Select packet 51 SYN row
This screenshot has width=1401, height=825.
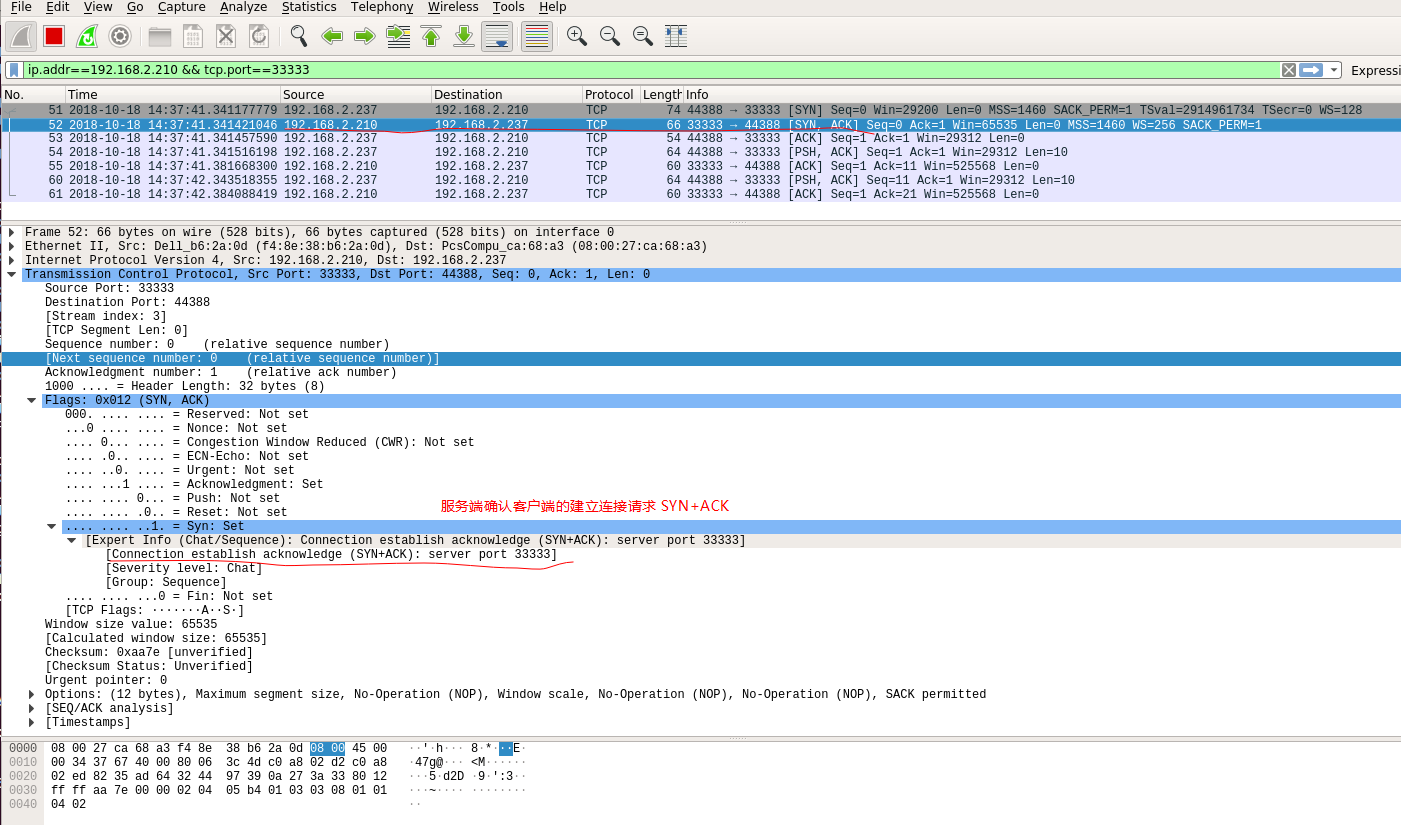click(700, 110)
